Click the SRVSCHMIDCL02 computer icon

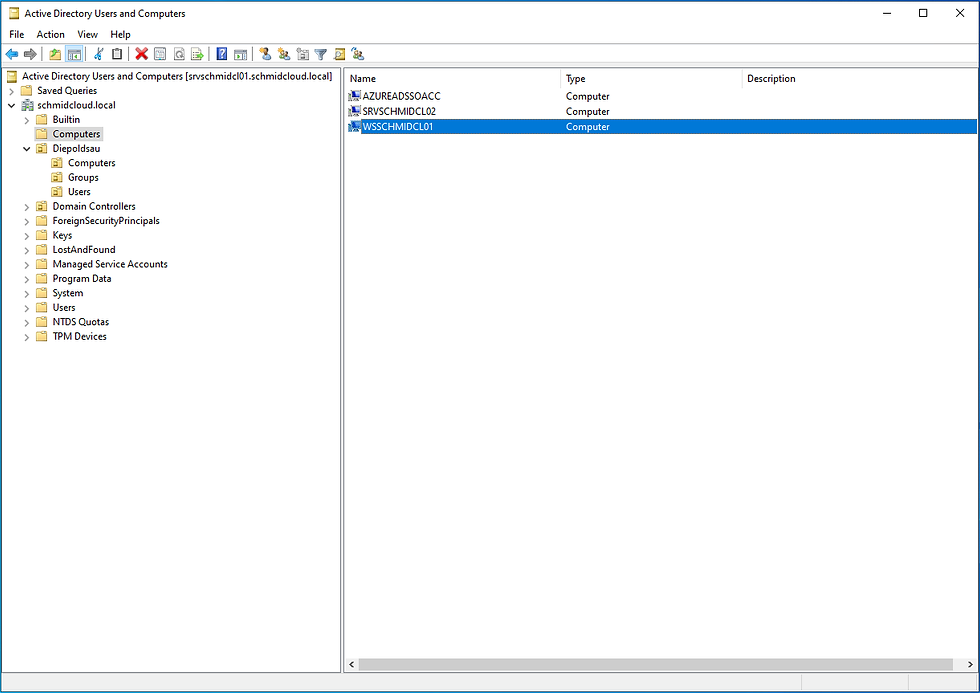tap(354, 111)
